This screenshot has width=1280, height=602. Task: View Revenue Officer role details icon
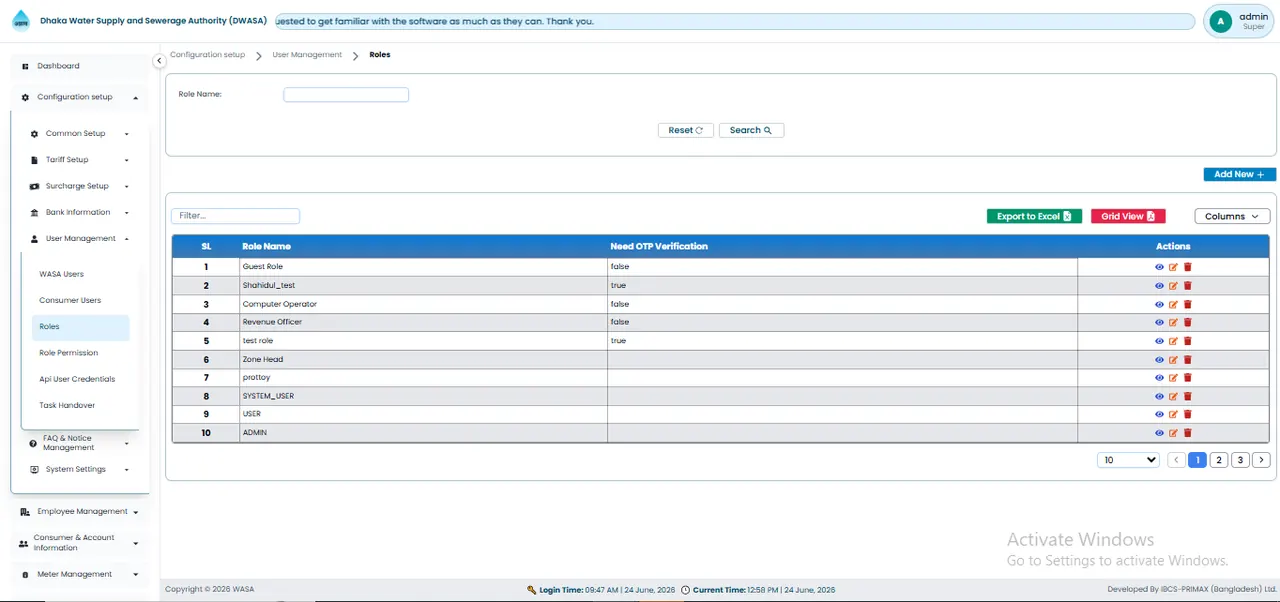(1159, 322)
